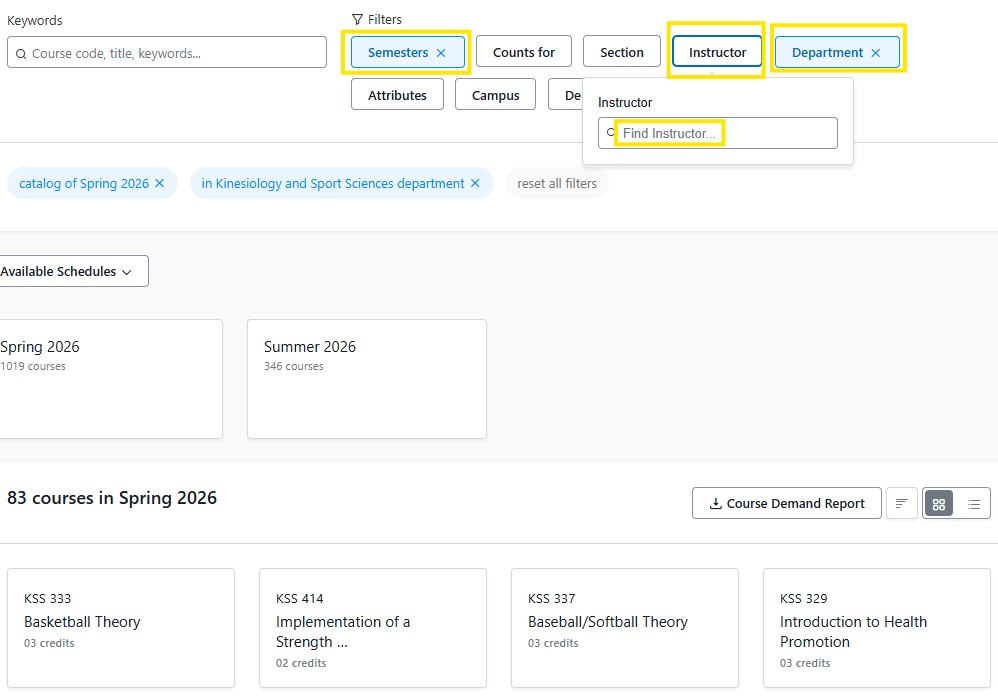
Task: Switch to grid view icon
Action: coord(939,504)
